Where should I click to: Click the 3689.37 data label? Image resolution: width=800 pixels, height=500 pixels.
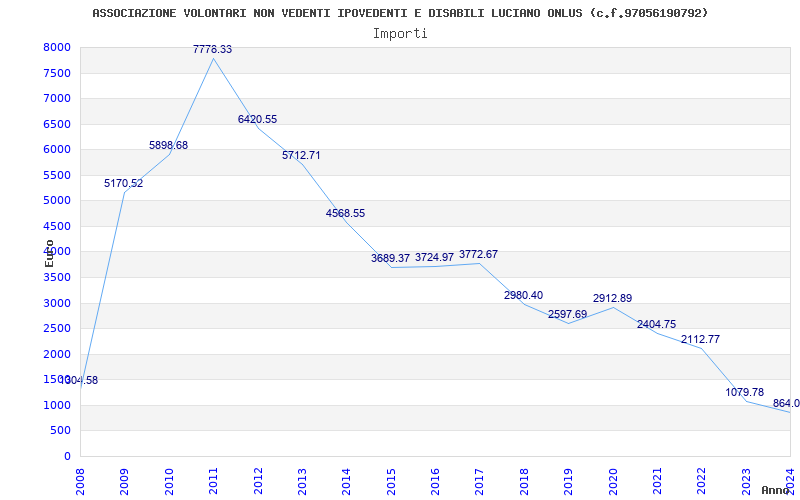[390, 258]
